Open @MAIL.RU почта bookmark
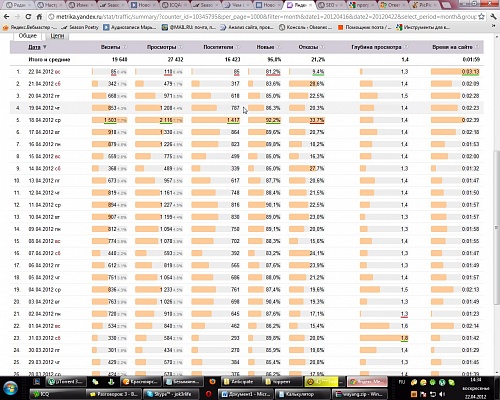The width and height of the screenshot is (500, 400). 189,27
